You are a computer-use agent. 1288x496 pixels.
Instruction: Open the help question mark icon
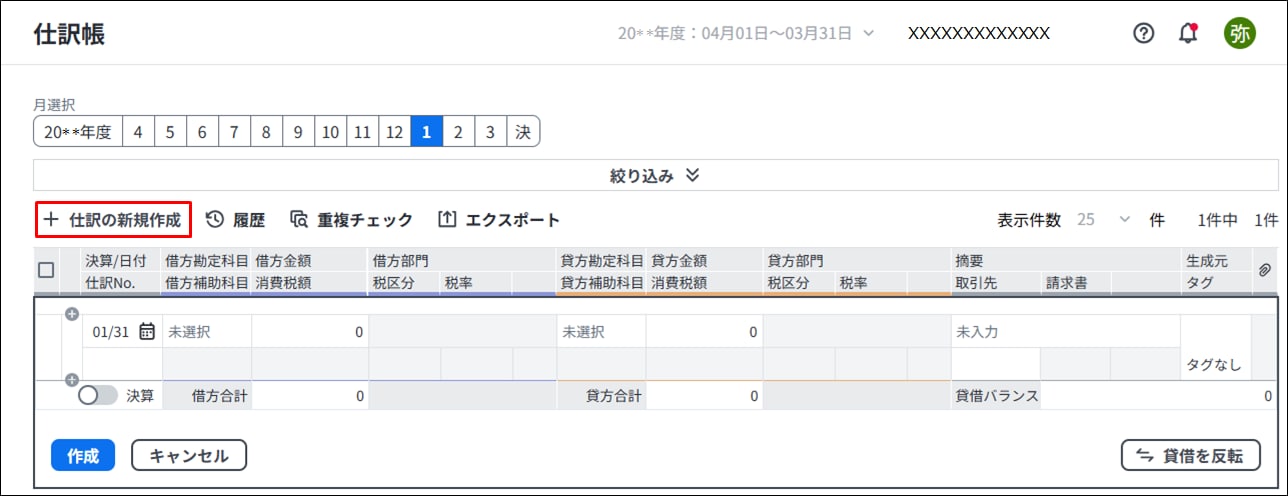1143,33
